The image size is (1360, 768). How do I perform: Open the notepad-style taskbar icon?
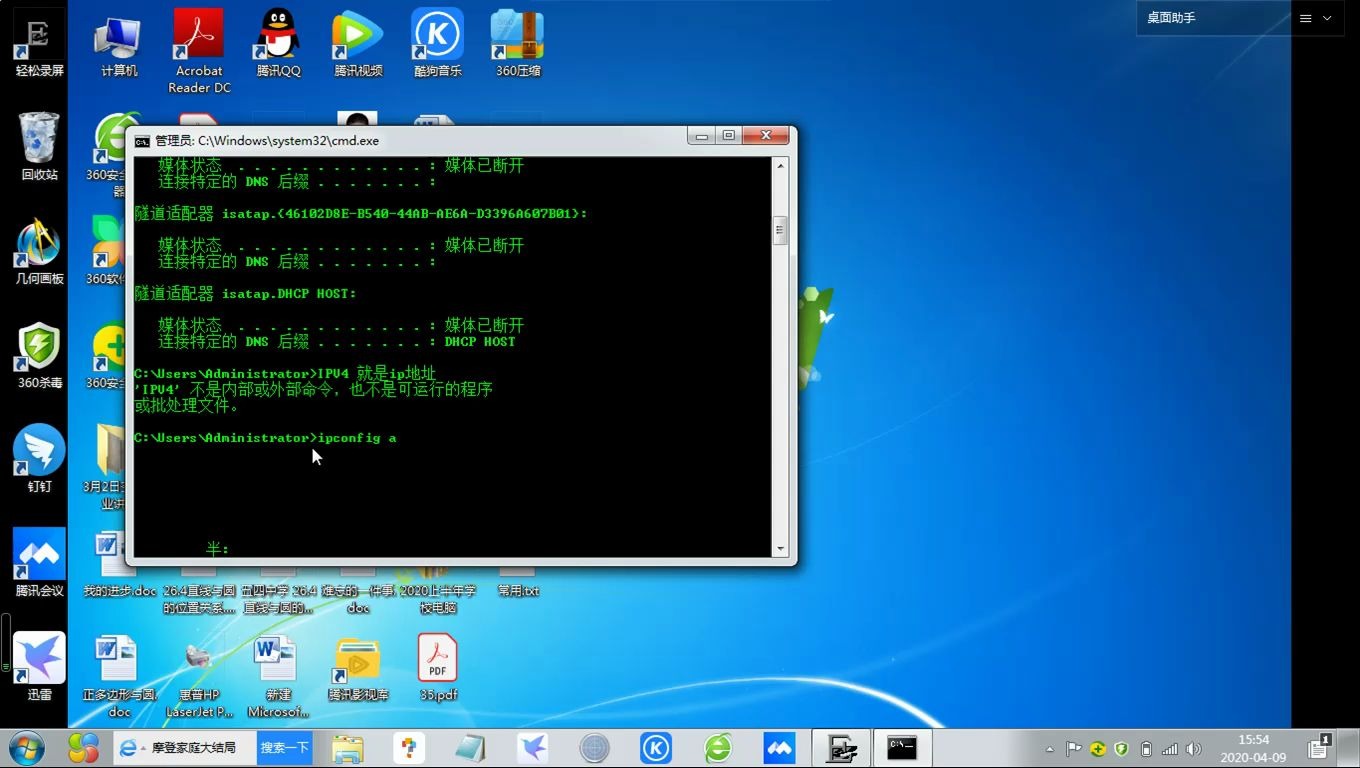(470, 748)
